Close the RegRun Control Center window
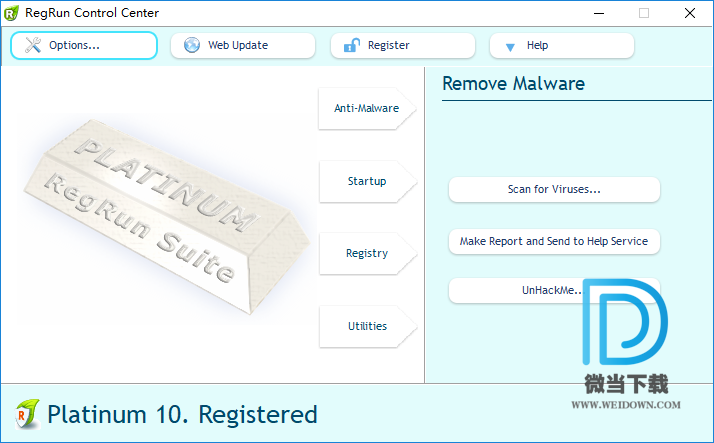 690,13
